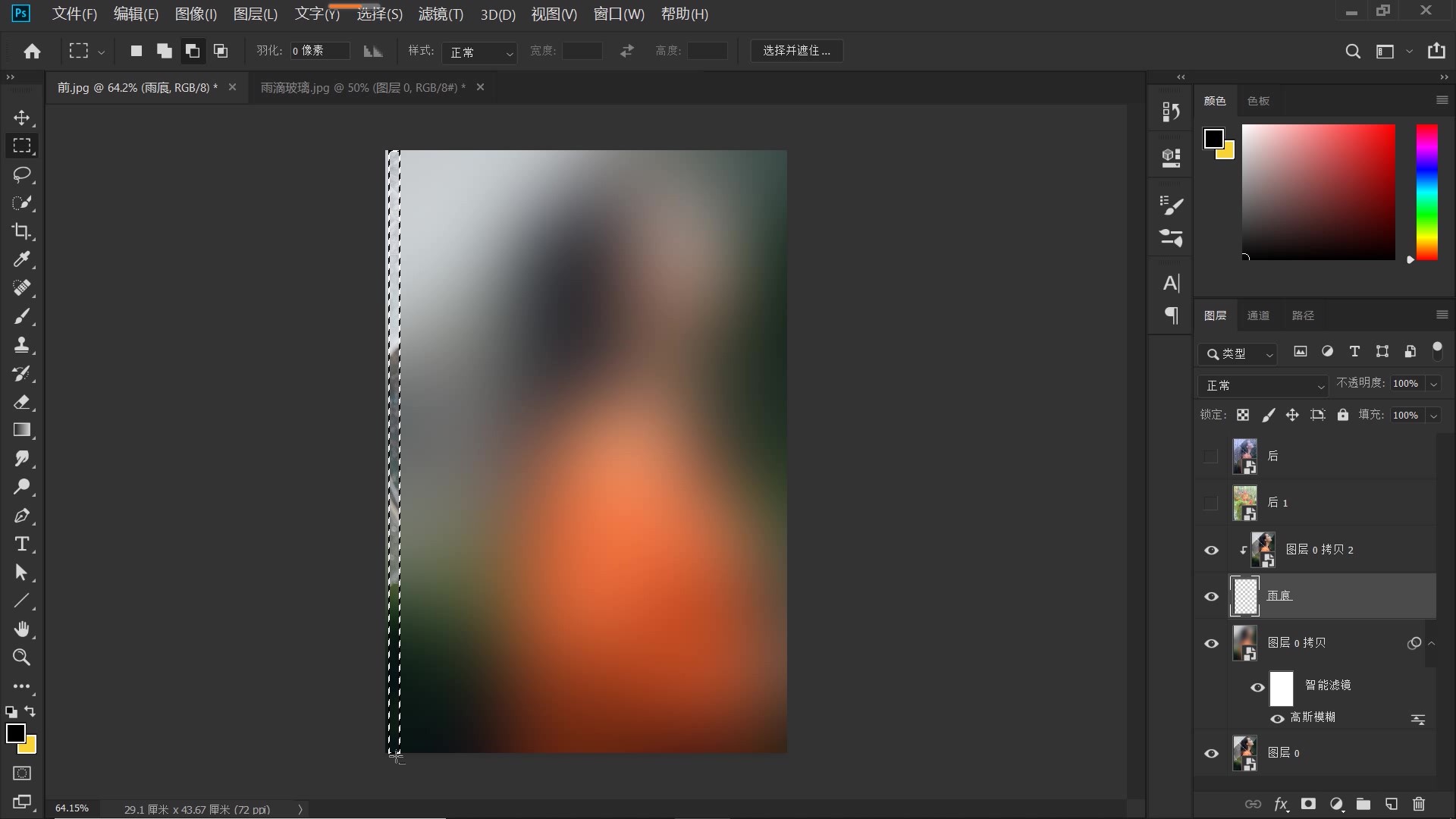1456x819 pixels.
Task: Collapse smart filters of 图层 0 拷贝
Action: click(1432, 643)
